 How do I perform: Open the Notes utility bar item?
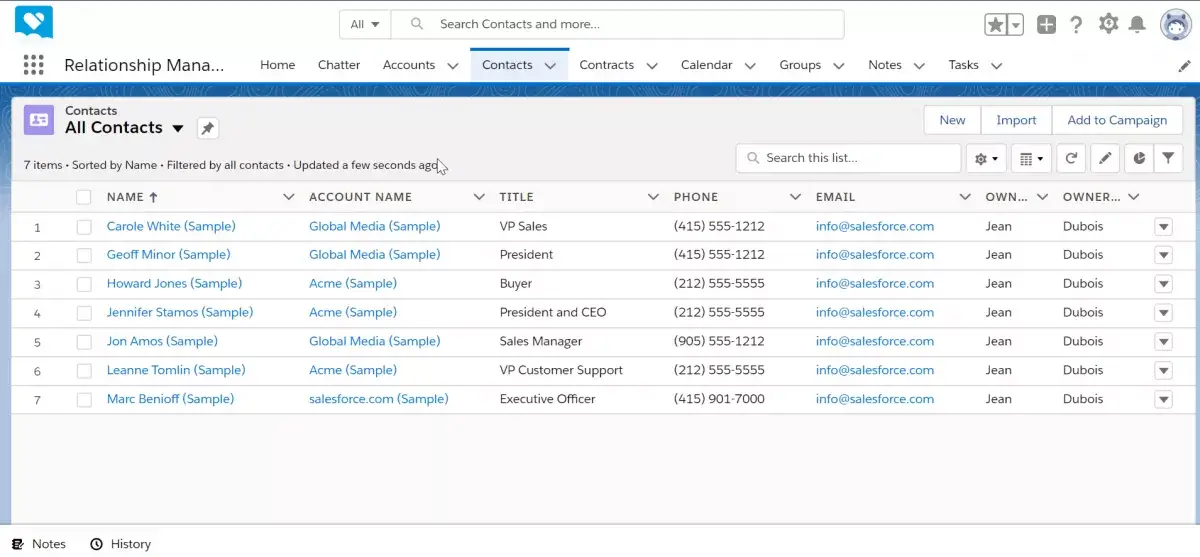(x=39, y=544)
